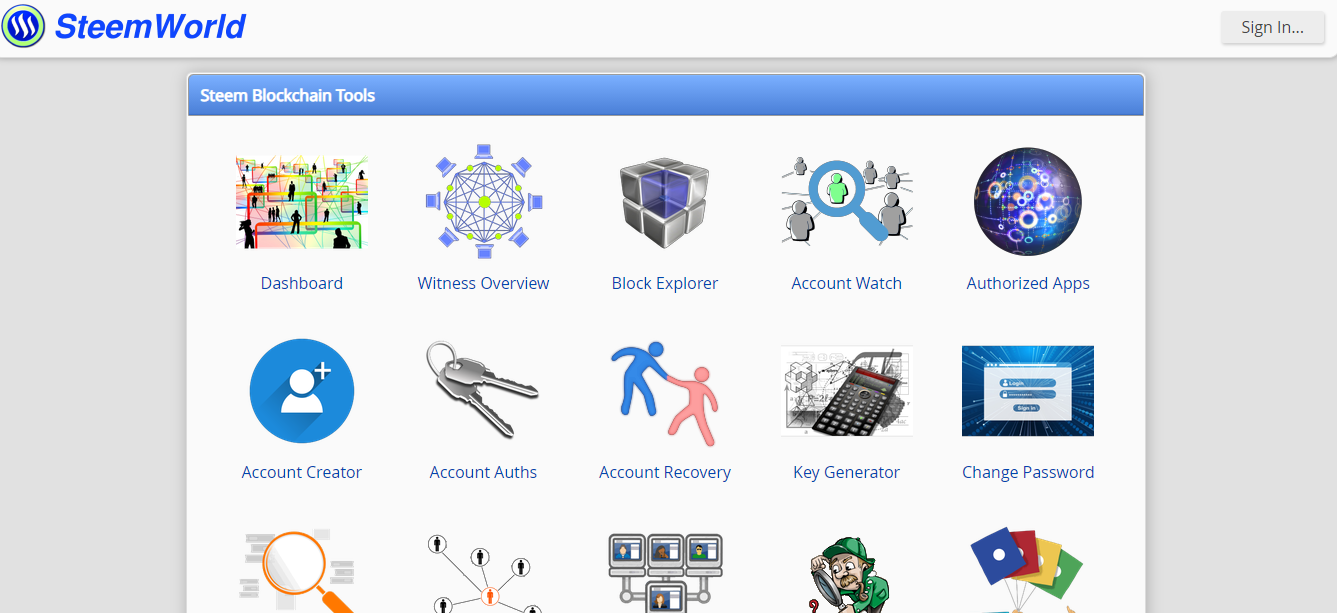Open the people network graph icon
The image size is (1337, 613).
click(x=484, y=572)
